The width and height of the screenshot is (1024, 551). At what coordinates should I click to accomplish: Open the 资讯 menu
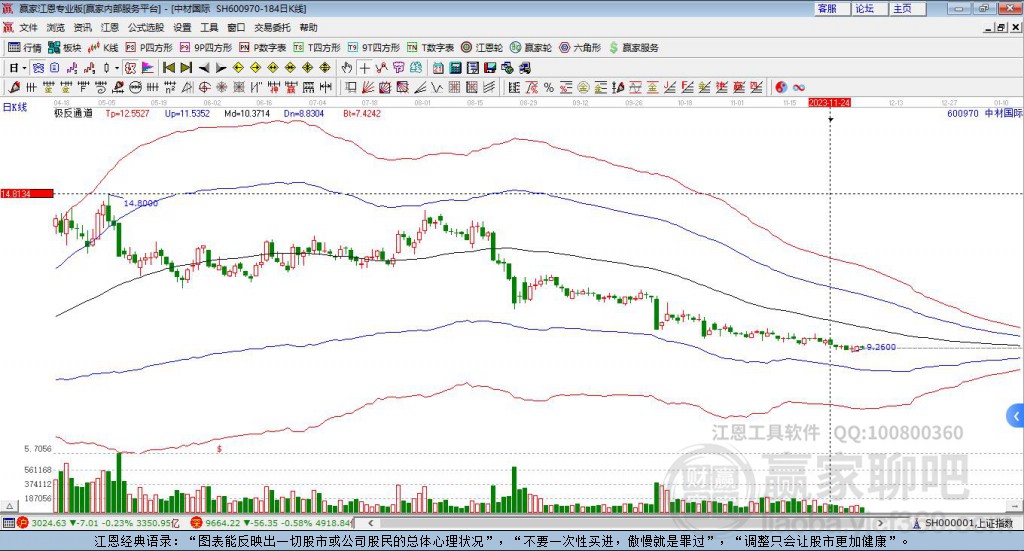tap(82, 27)
